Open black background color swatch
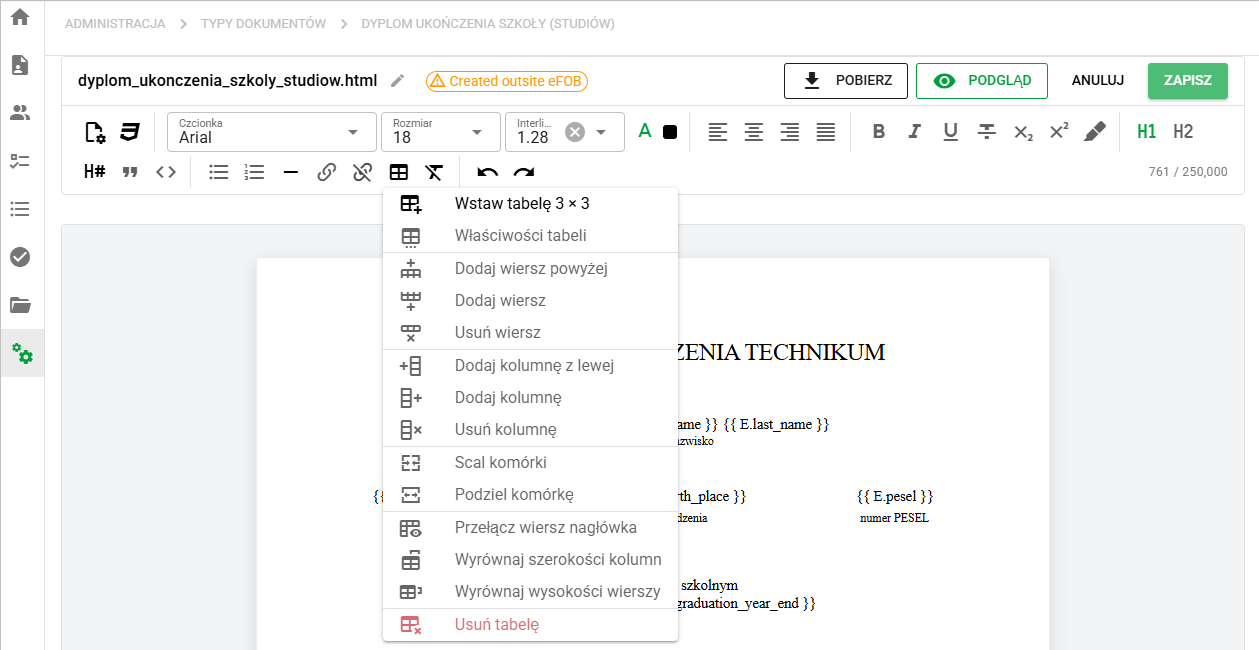This screenshot has height=650, width=1259. point(670,132)
